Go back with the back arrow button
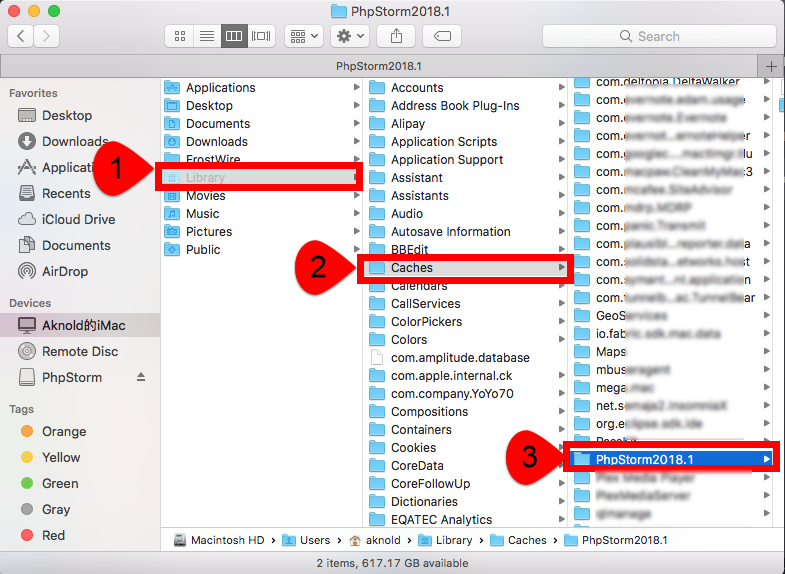The image size is (785, 574). pyautogui.click(x=21, y=36)
